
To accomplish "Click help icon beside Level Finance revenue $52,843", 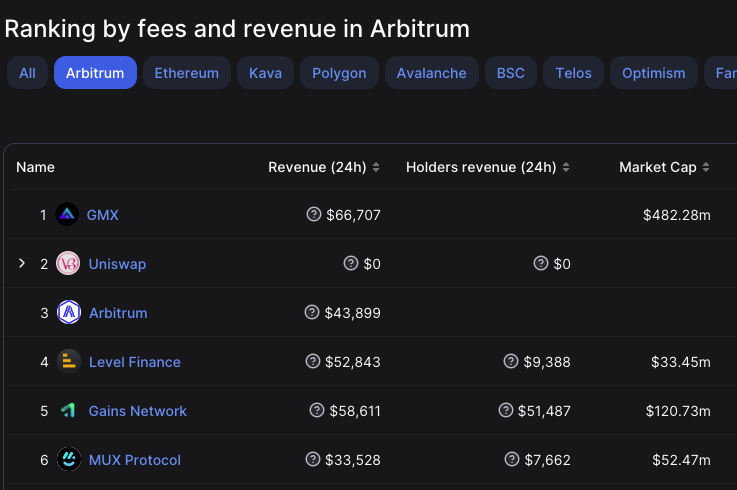I will click(x=313, y=362).
